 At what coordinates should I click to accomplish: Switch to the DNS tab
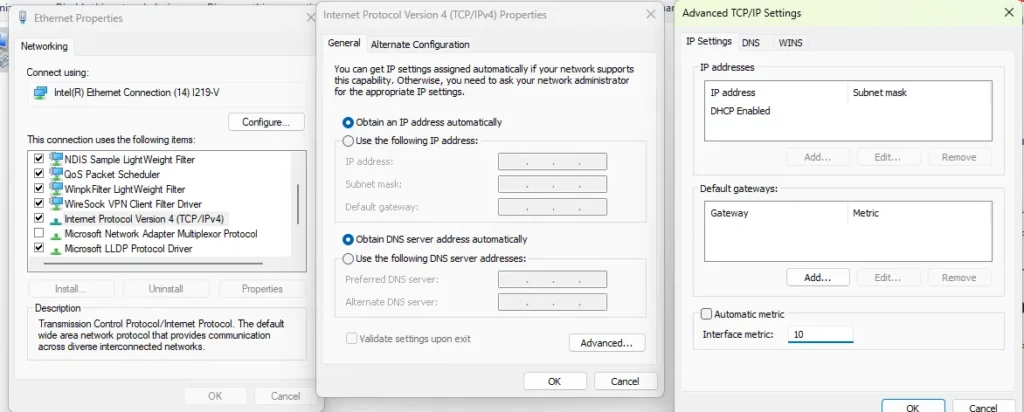[751, 42]
